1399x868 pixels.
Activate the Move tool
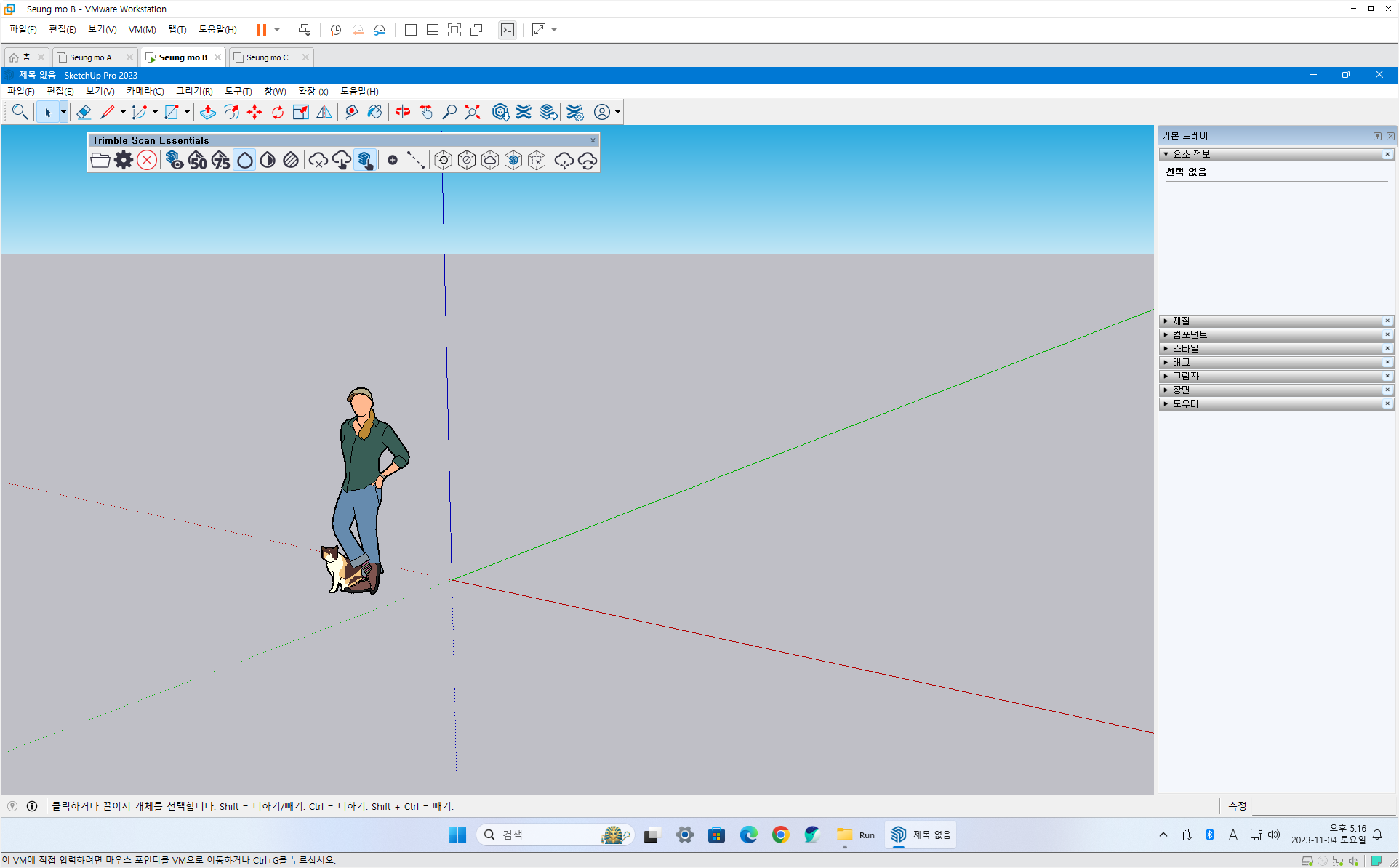tap(254, 112)
